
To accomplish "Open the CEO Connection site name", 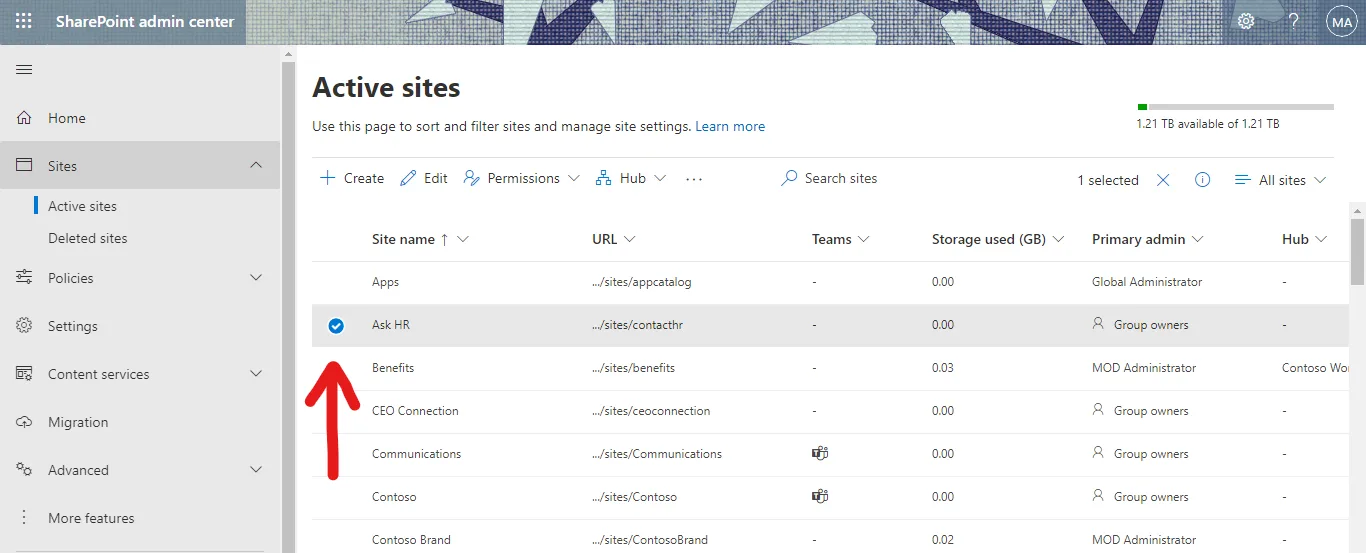I will click(415, 411).
